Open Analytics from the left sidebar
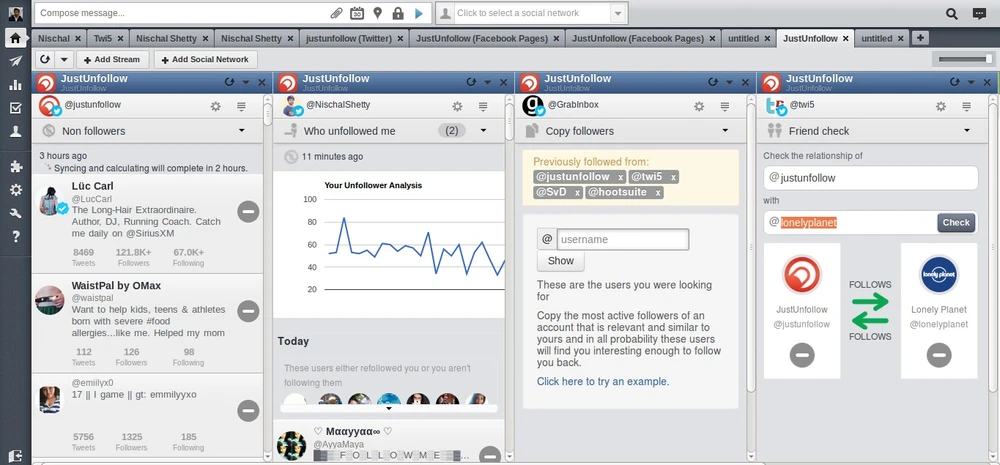This screenshot has width=1000, height=465. click(x=15, y=84)
